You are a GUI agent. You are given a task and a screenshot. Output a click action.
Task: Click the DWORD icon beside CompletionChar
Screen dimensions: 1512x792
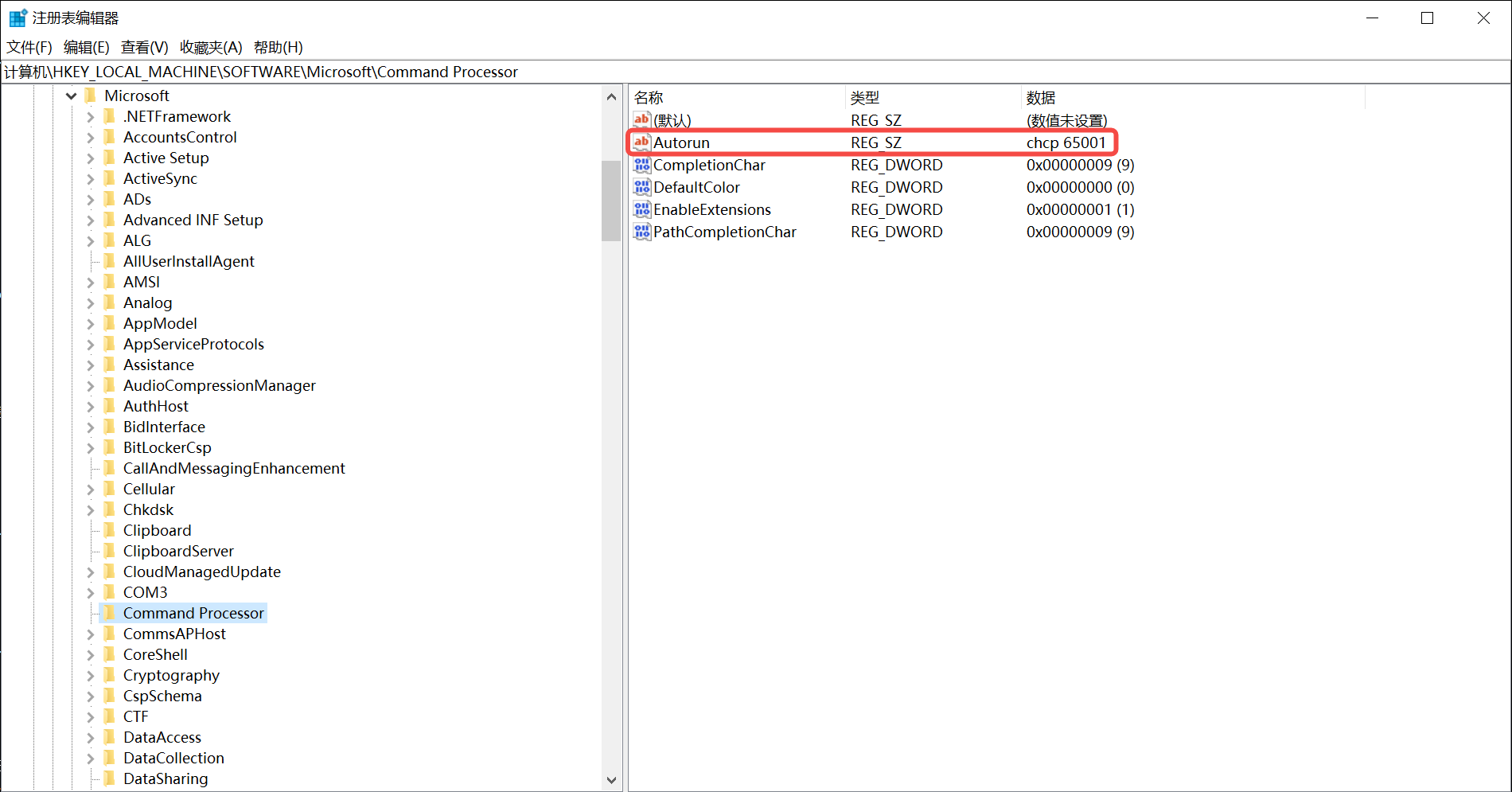pos(641,165)
